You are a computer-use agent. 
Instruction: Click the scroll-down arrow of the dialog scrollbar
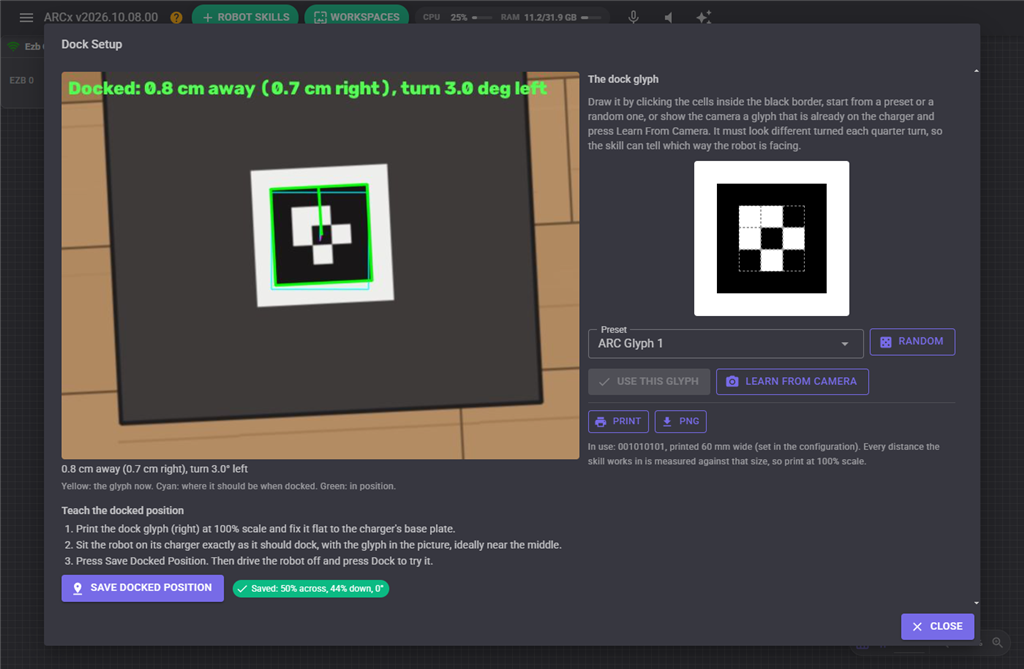976,603
